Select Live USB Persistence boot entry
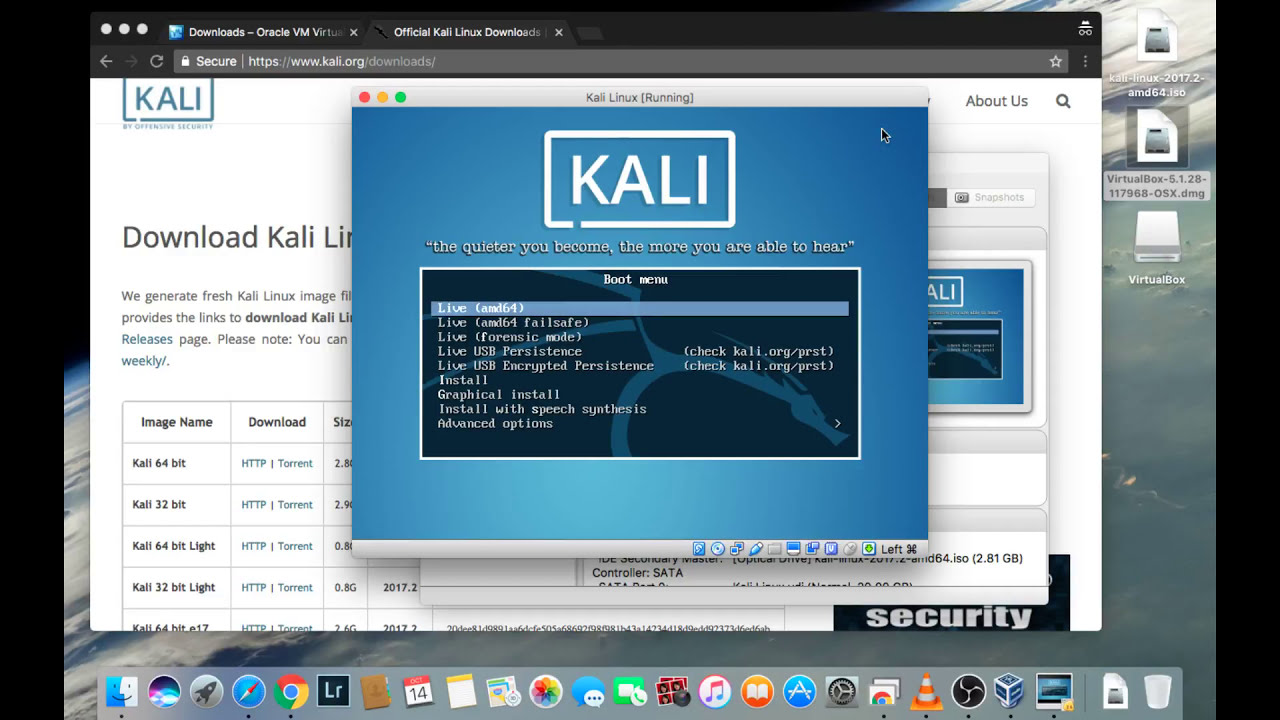The width and height of the screenshot is (1280, 720). click(x=640, y=352)
